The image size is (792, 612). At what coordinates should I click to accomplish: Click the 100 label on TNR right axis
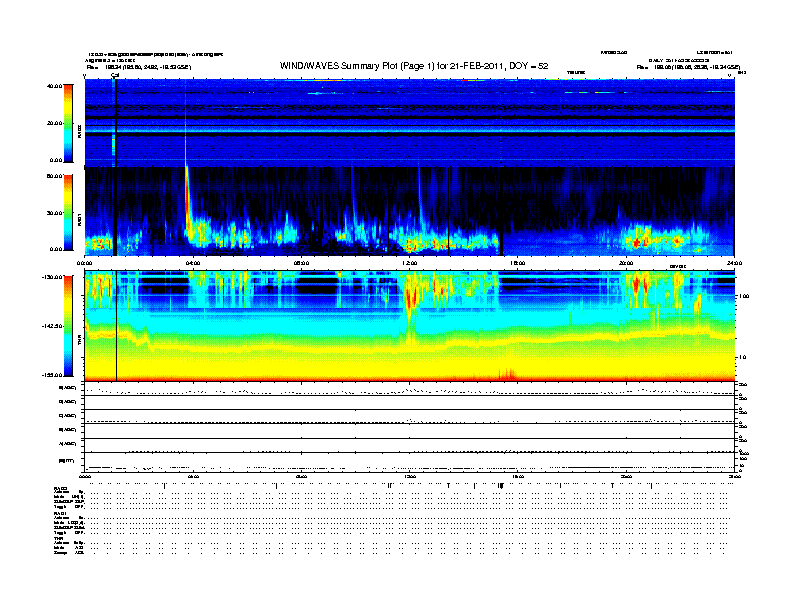(743, 296)
